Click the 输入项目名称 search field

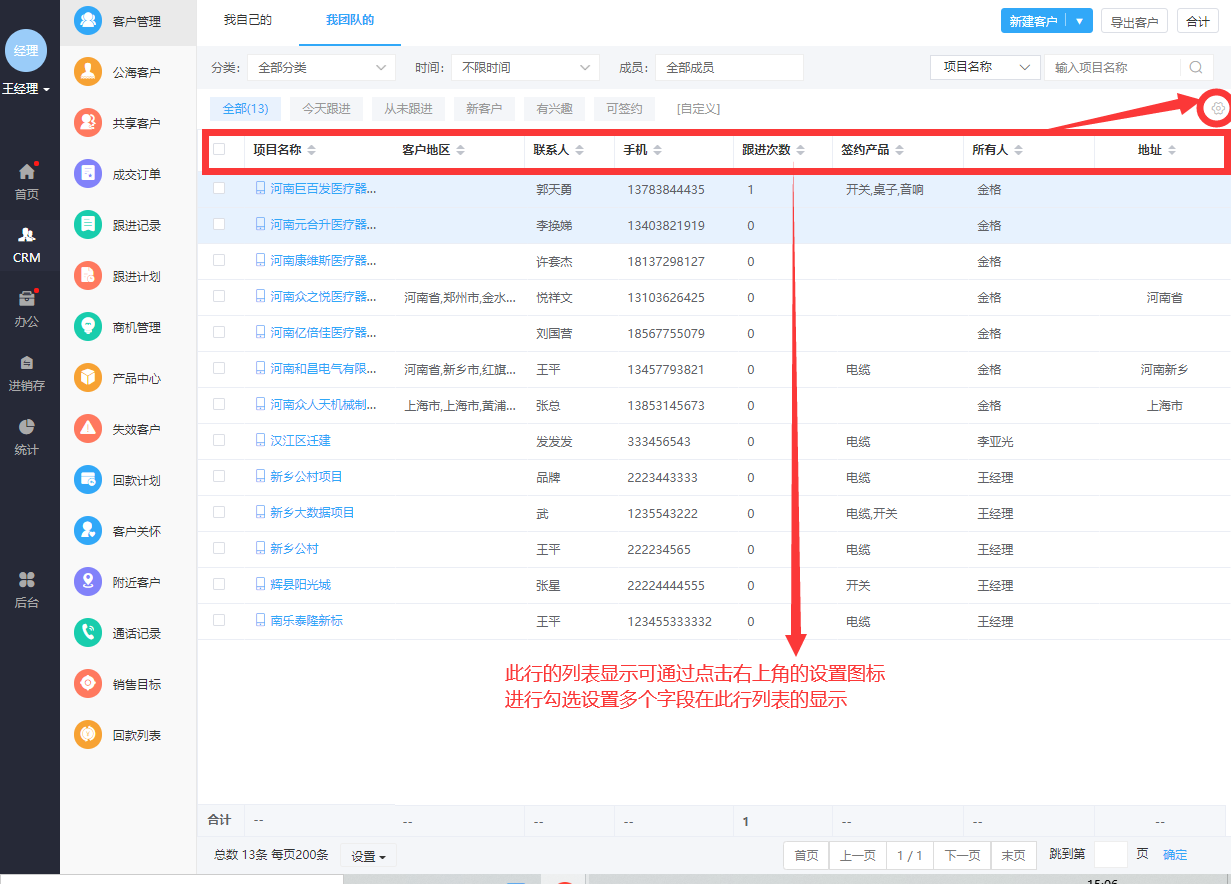tap(1113, 67)
